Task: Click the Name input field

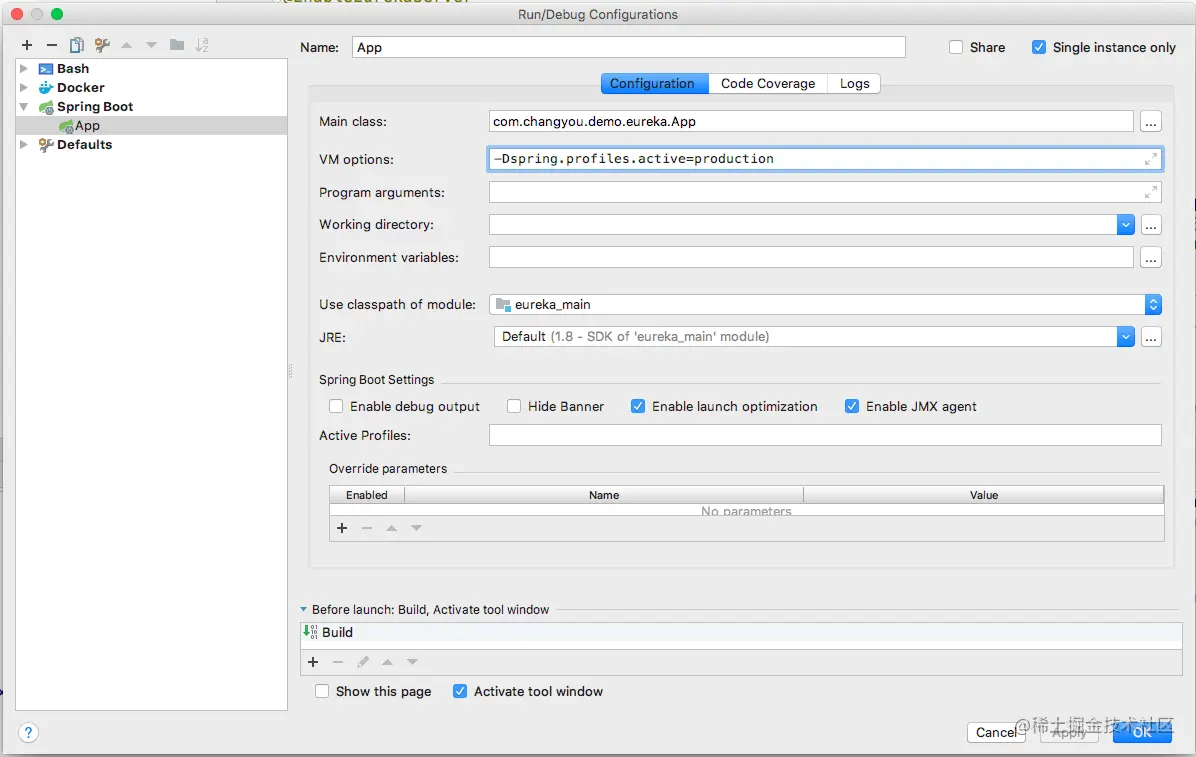Action: pyautogui.click(x=629, y=47)
